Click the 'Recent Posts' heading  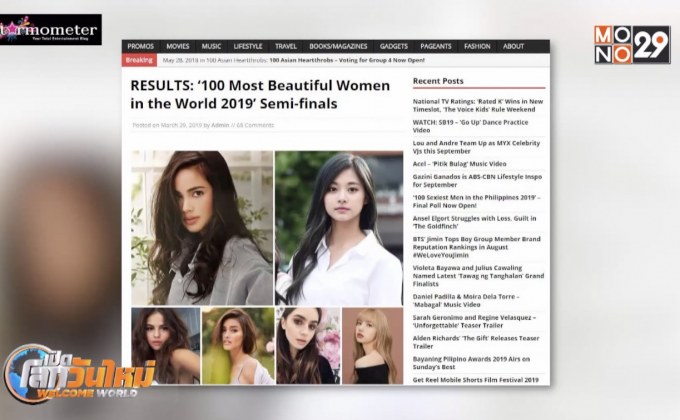point(438,81)
